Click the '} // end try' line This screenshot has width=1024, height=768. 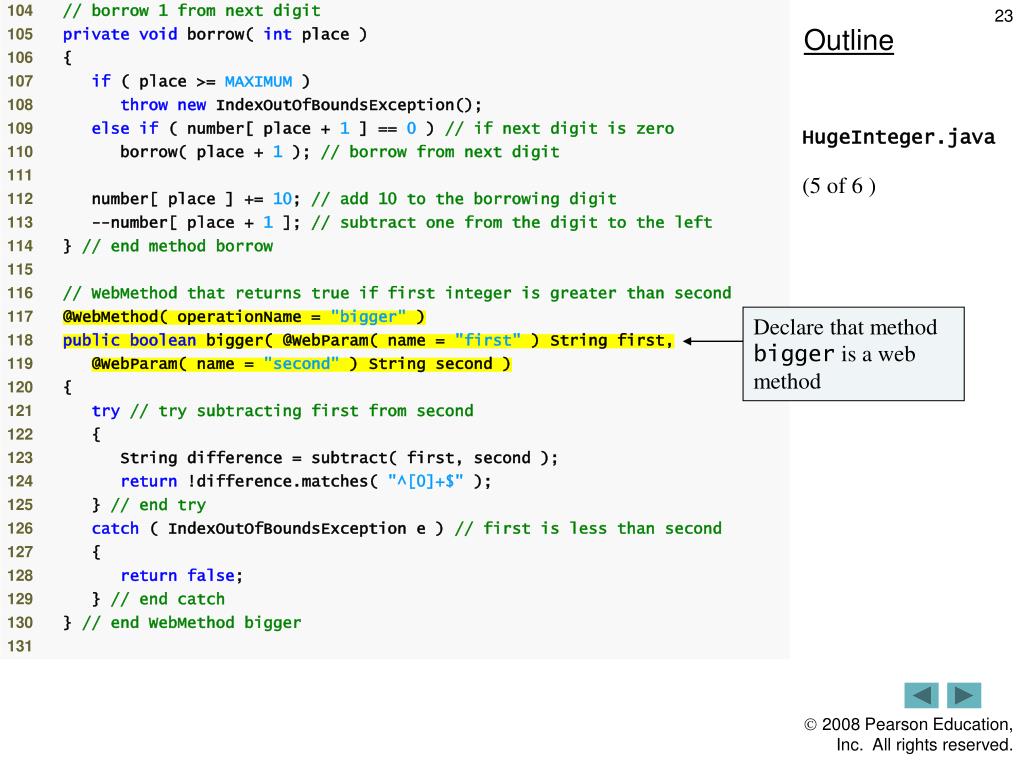click(149, 505)
